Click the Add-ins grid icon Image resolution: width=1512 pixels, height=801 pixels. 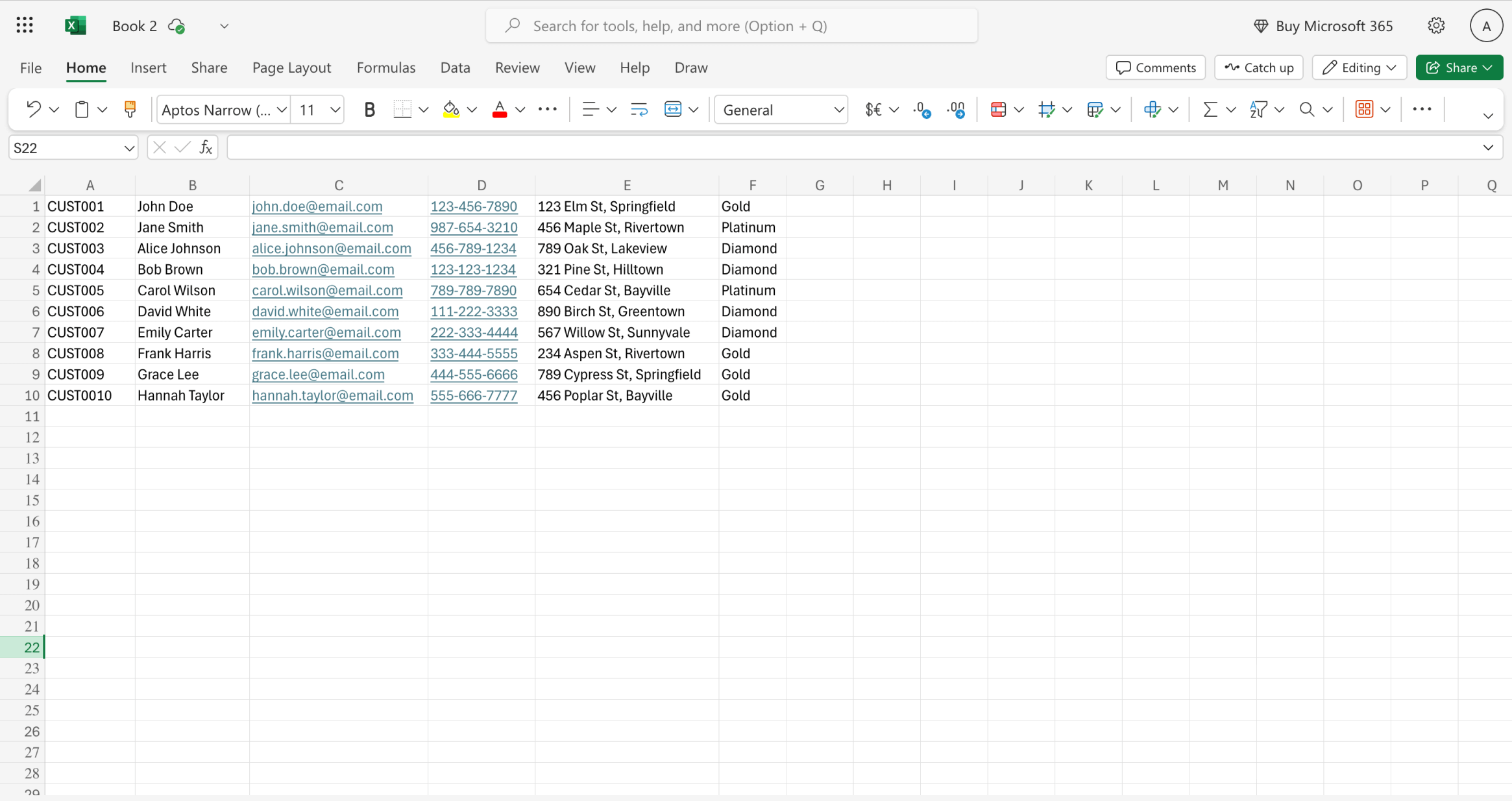pos(1364,110)
